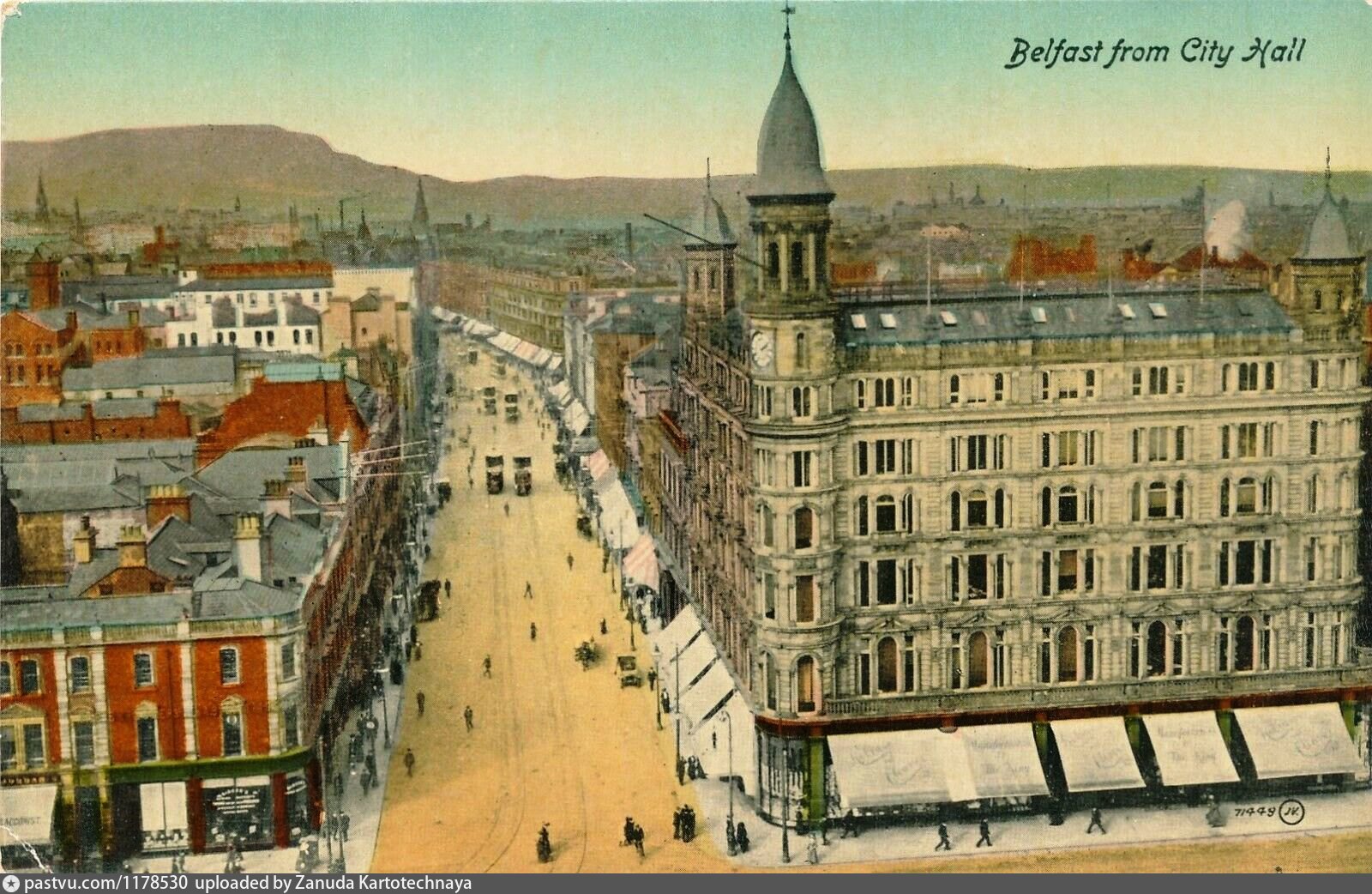
Task: Click the street lamp post at building corner
Action: click(x=785, y=798)
